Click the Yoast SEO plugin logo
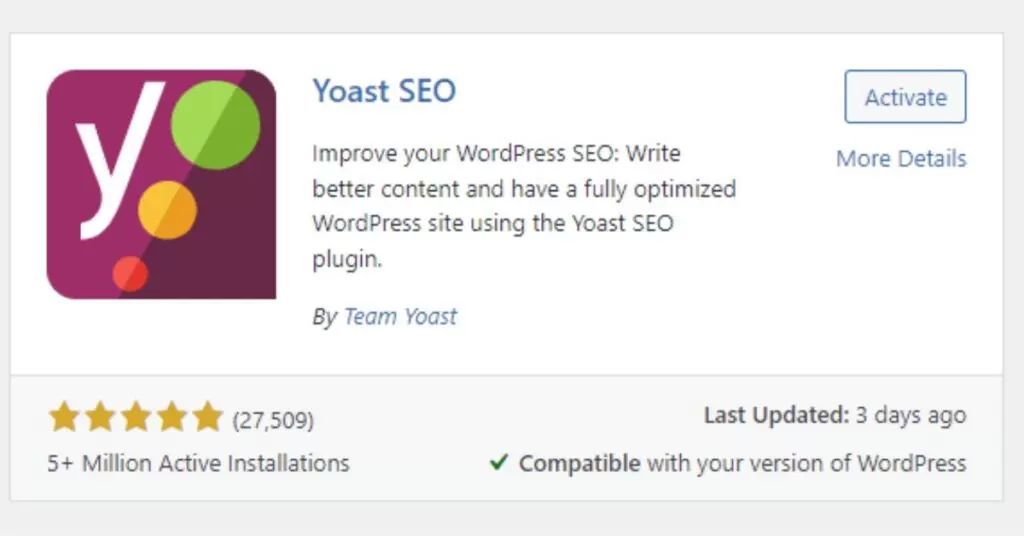Image resolution: width=1024 pixels, height=536 pixels. 161,184
